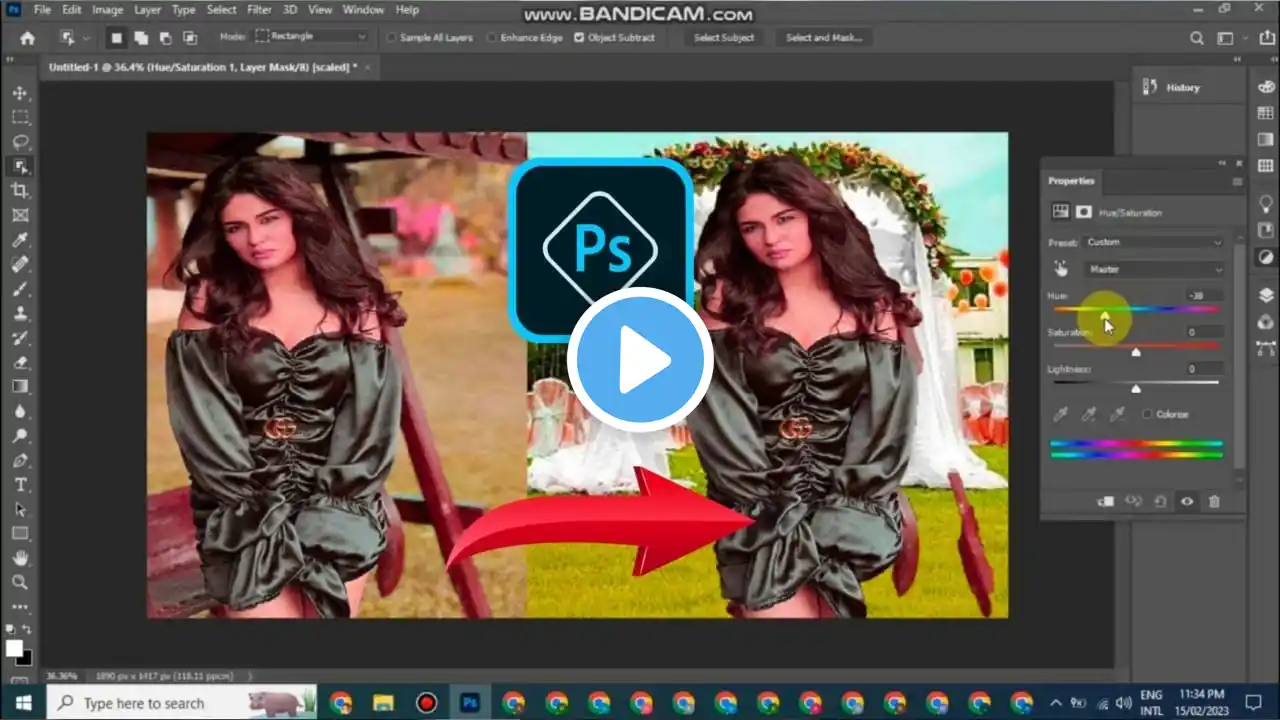Click the Windows Start button
This screenshot has width=1280, height=720.
pos(23,702)
